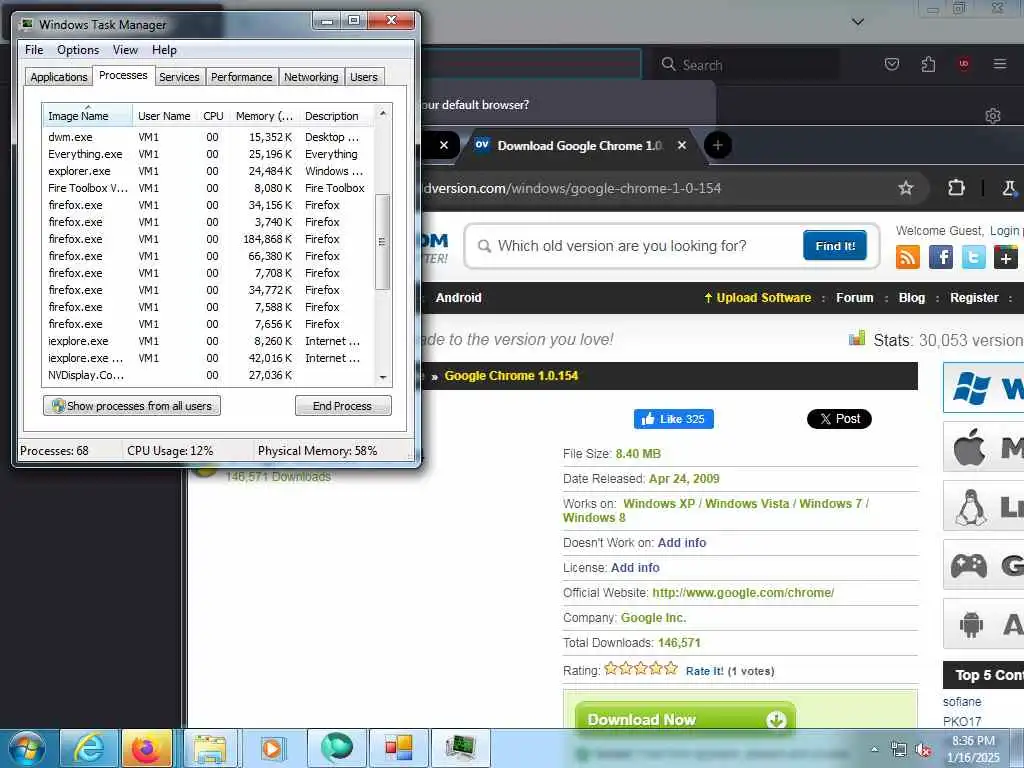Switch to the Networking tab
This screenshot has height=768, width=1024.
[x=311, y=76]
